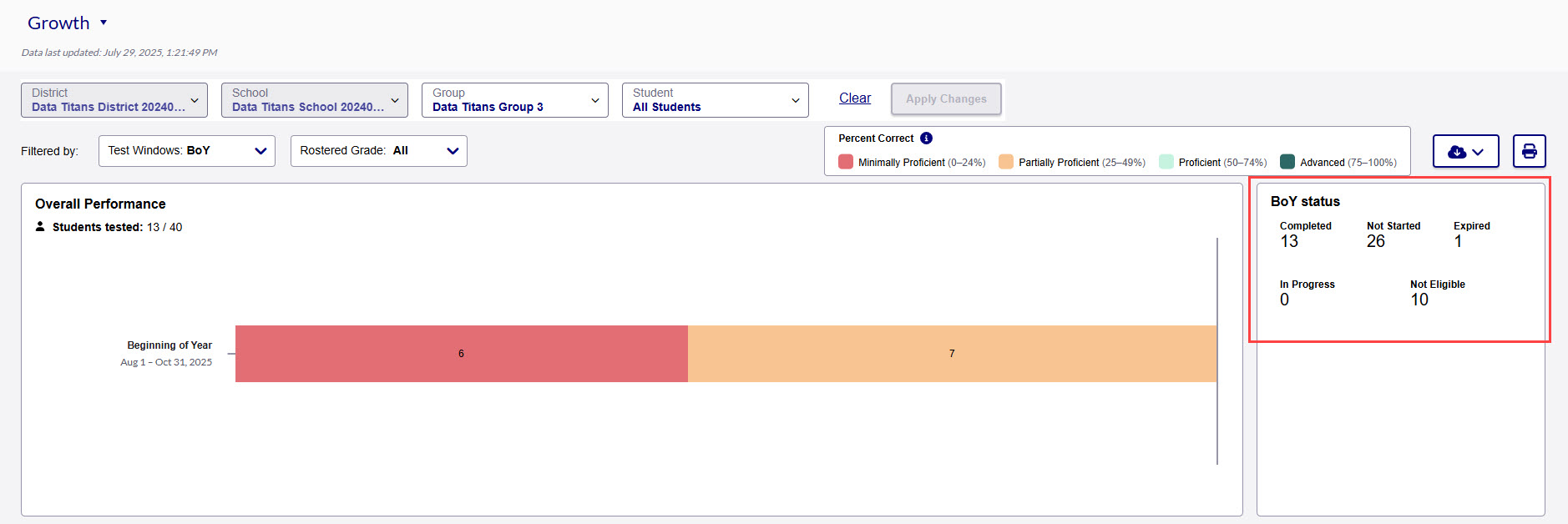Click the Advanced dark teal legend swatch
This screenshot has height=524, width=1568.
tap(1287, 162)
